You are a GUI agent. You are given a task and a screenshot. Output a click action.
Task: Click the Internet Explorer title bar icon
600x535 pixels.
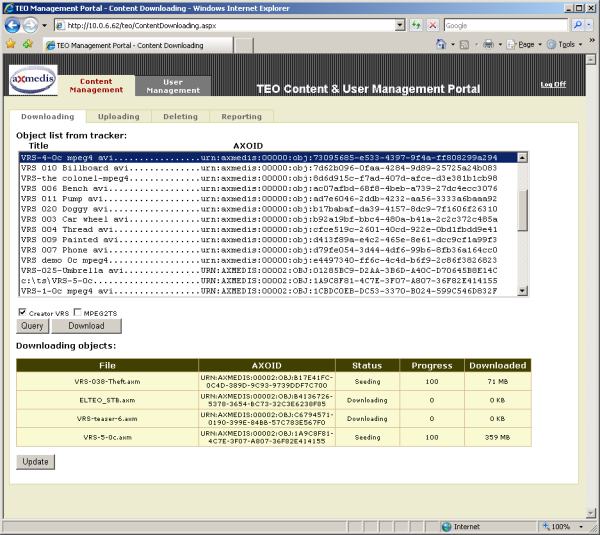pyautogui.click(x=8, y=8)
